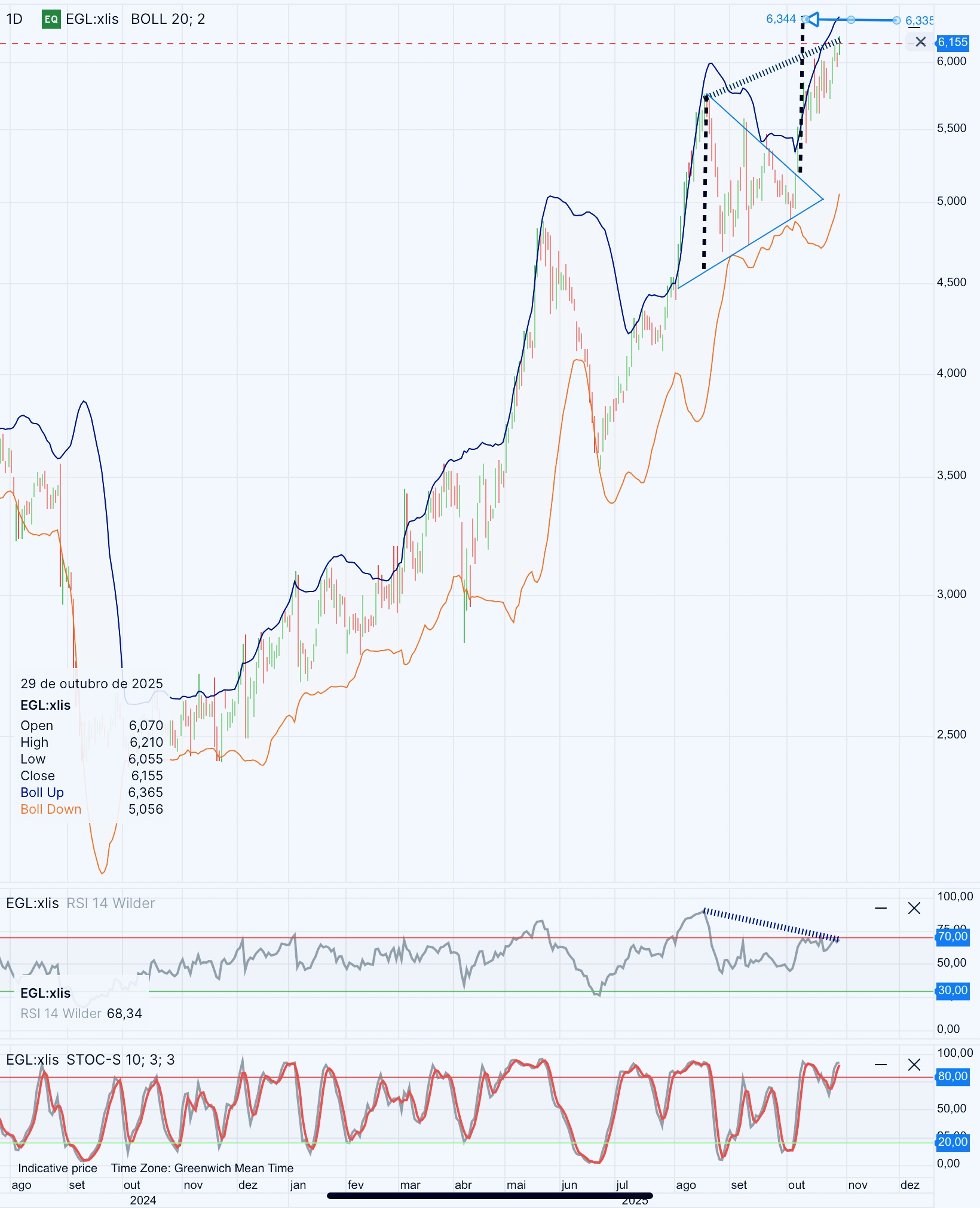This screenshot has height=1208, width=980.
Task: Click the 70,00 RSI overbought level tag
Action: tap(953, 937)
